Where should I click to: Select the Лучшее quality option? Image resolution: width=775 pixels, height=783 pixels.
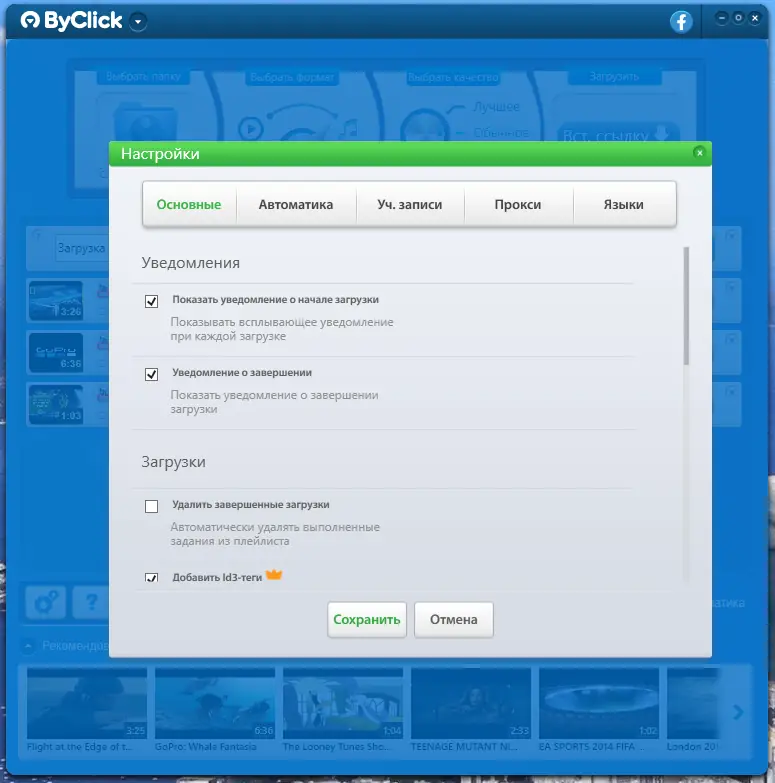click(496, 106)
